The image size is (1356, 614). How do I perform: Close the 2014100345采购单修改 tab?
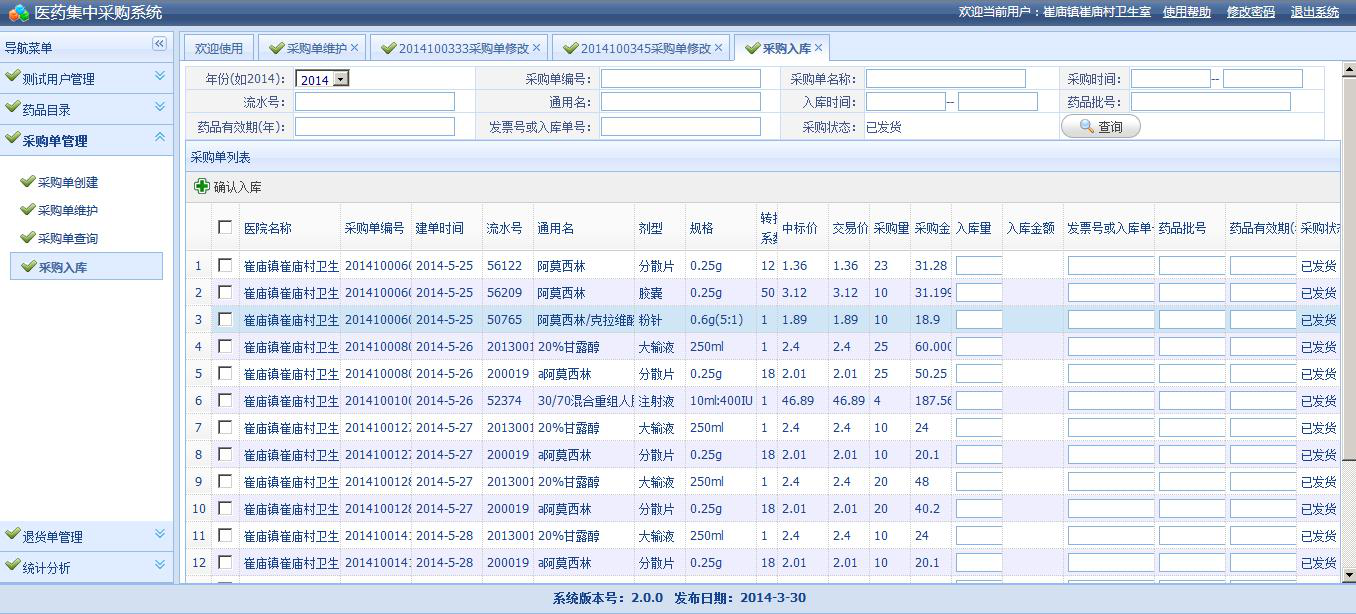pyautogui.click(x=718, y=47)
